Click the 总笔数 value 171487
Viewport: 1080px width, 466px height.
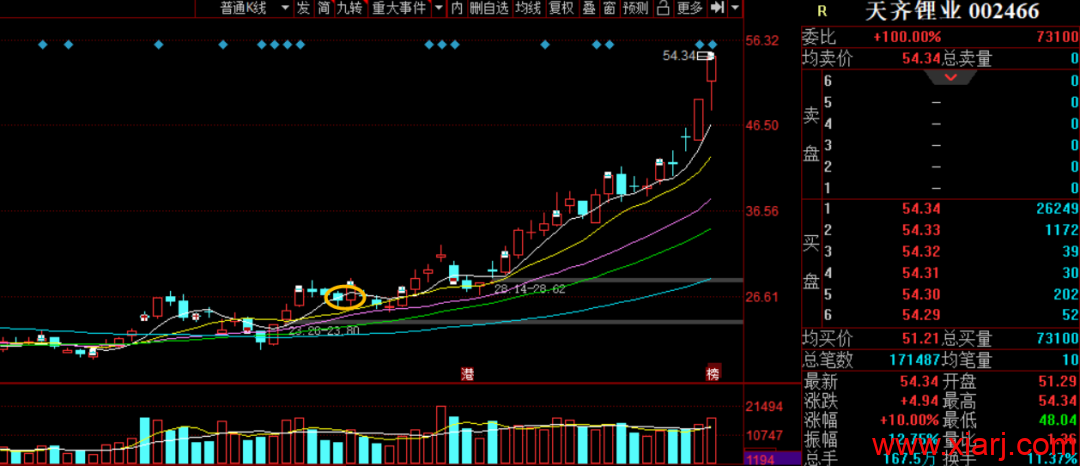tap(915, 359)
